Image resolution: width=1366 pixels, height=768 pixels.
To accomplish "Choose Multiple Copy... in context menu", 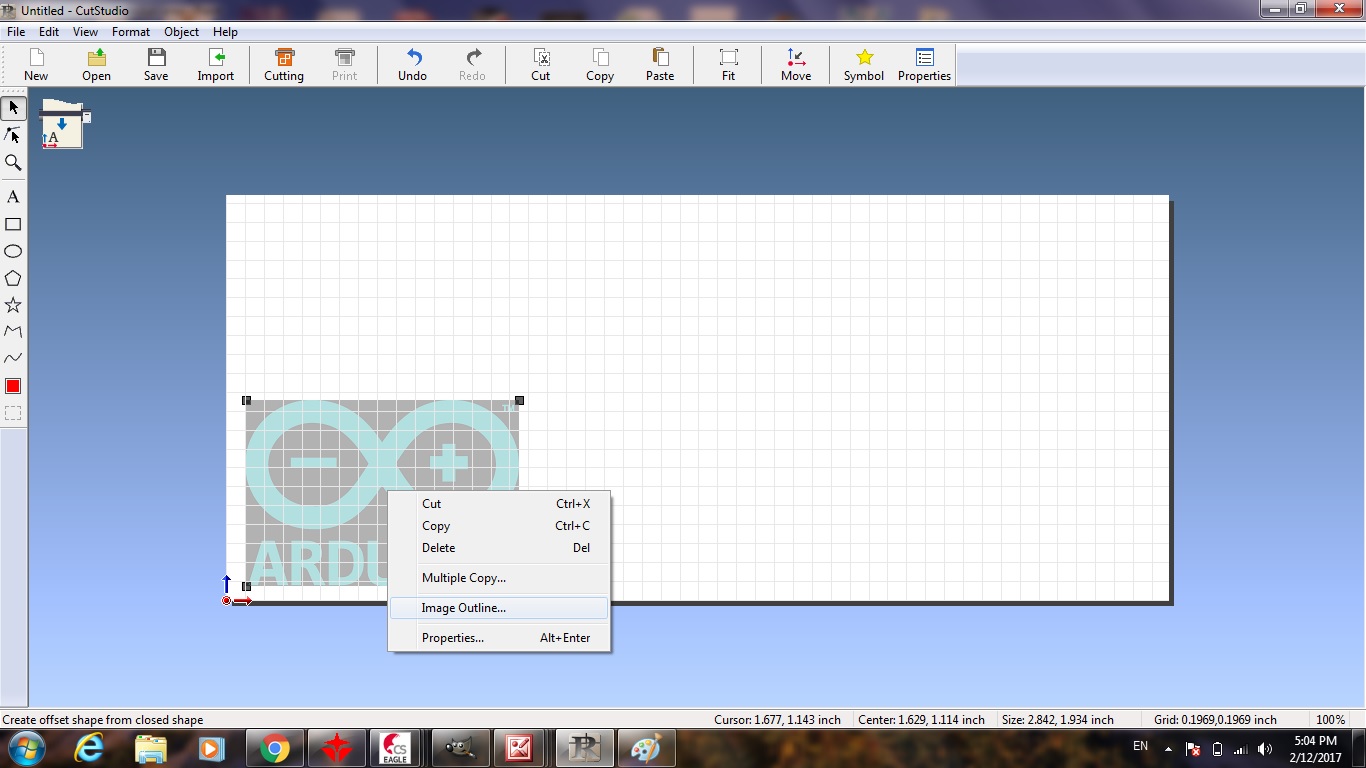I will (x=499, y=578).
